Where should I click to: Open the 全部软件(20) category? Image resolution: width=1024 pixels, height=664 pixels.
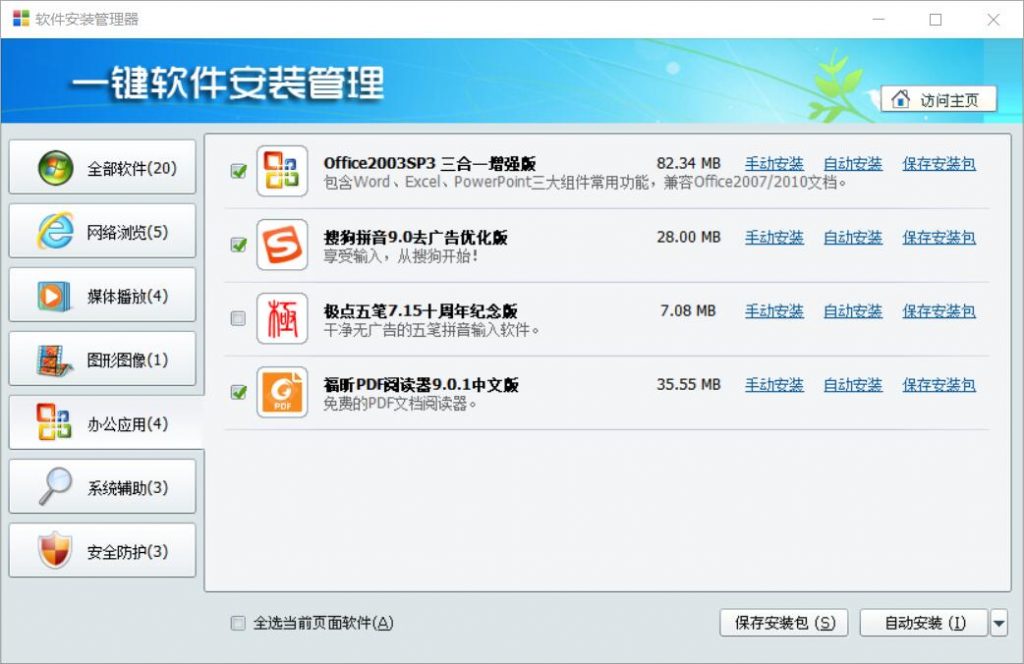[x=103, y=168]
